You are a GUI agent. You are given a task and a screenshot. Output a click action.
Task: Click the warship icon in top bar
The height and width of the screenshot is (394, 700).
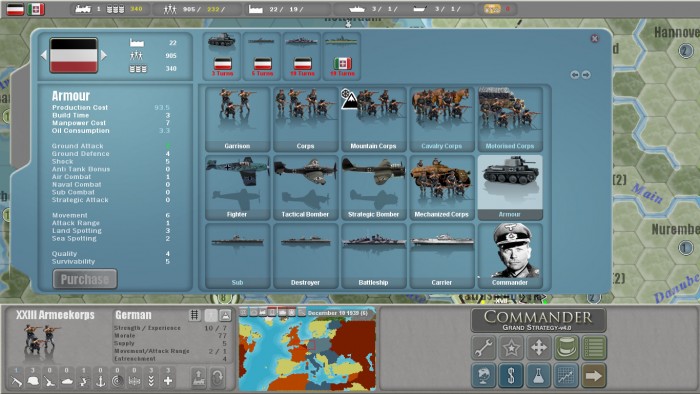(x=357, y=9)
